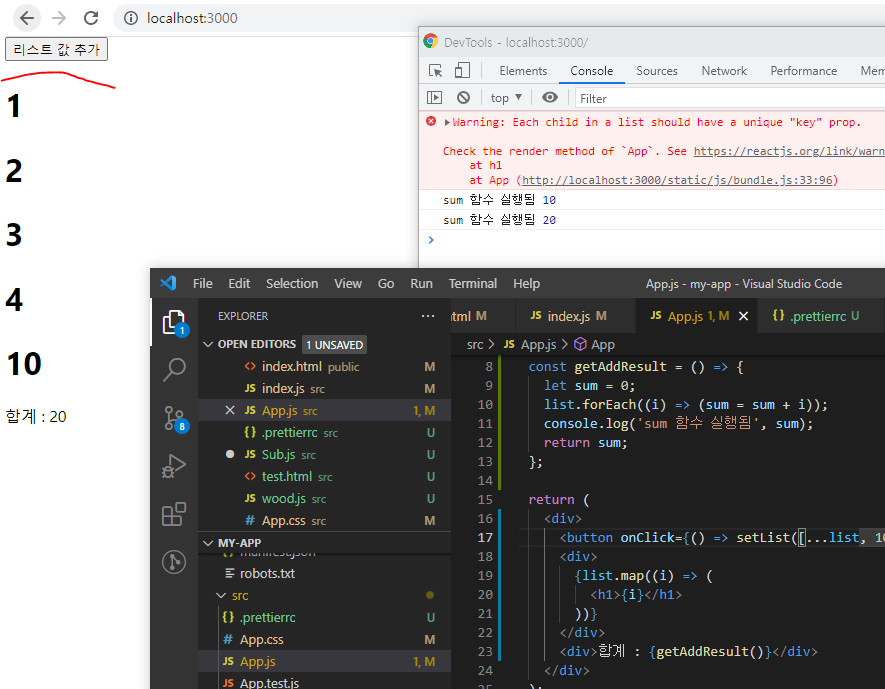Open App.test.js in the file tree
The width and height of the screenshot is (885, 689).
coord(325,682)
